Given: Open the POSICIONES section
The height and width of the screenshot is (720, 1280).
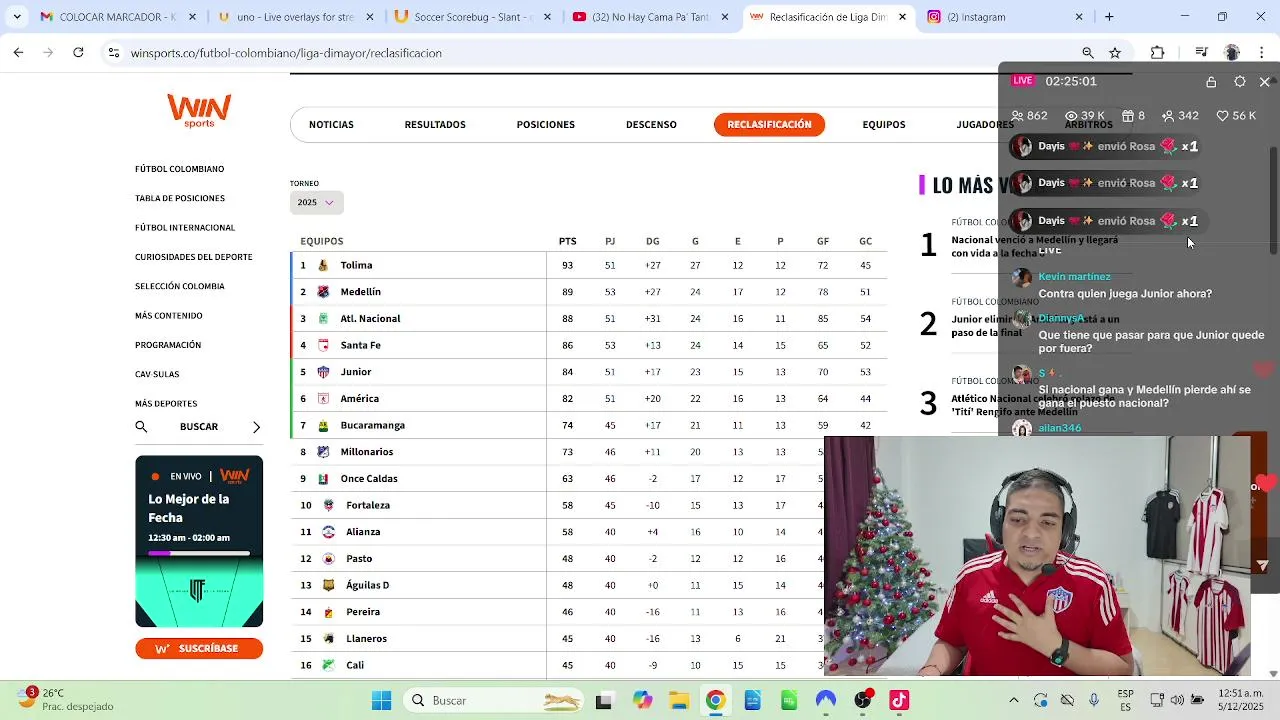Looking at the screenshot, I should [545, 125].
